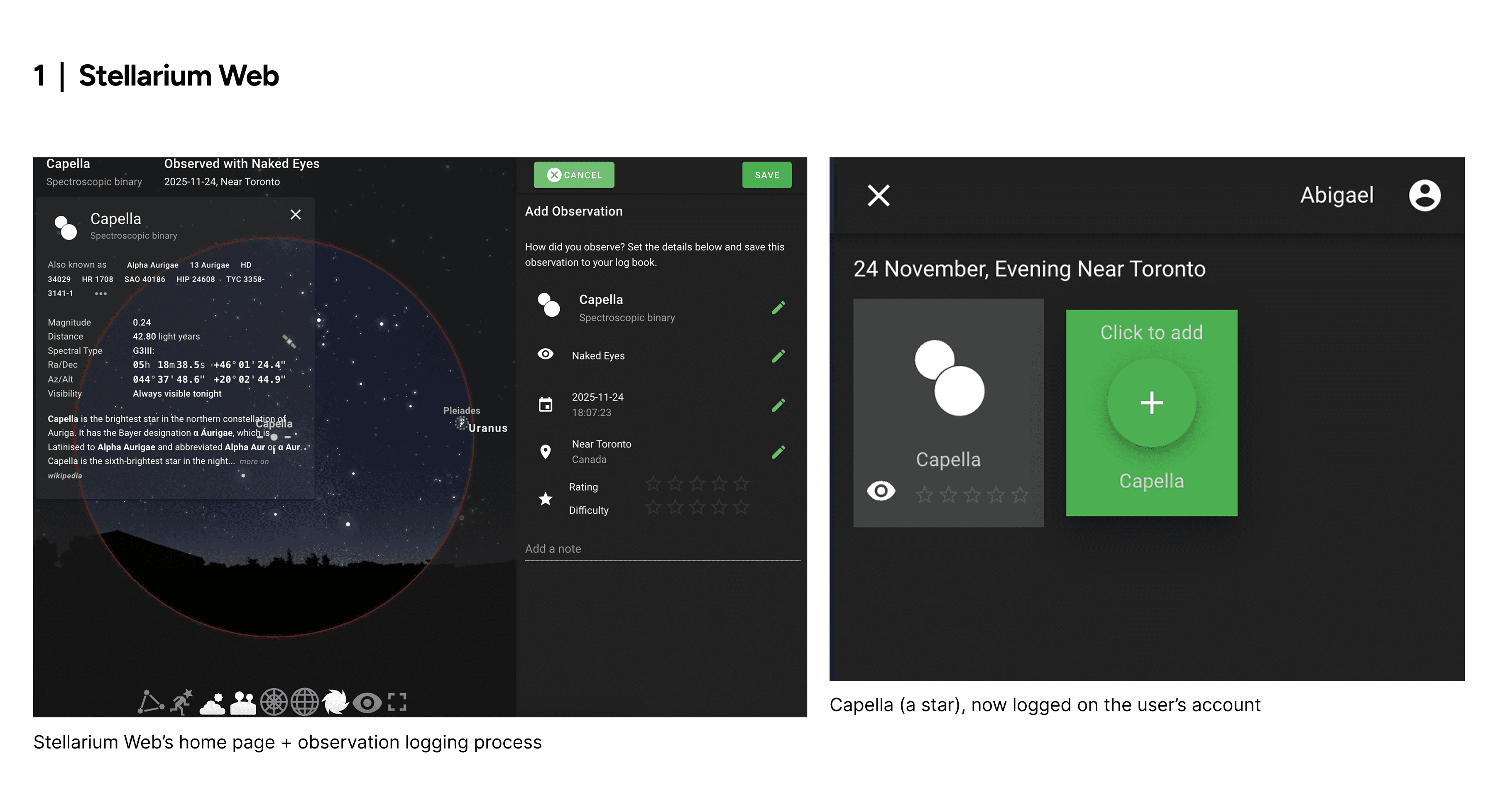Edit the Capella object with pencil icon
Viewport: 1498px width, 812px height.
778,308
